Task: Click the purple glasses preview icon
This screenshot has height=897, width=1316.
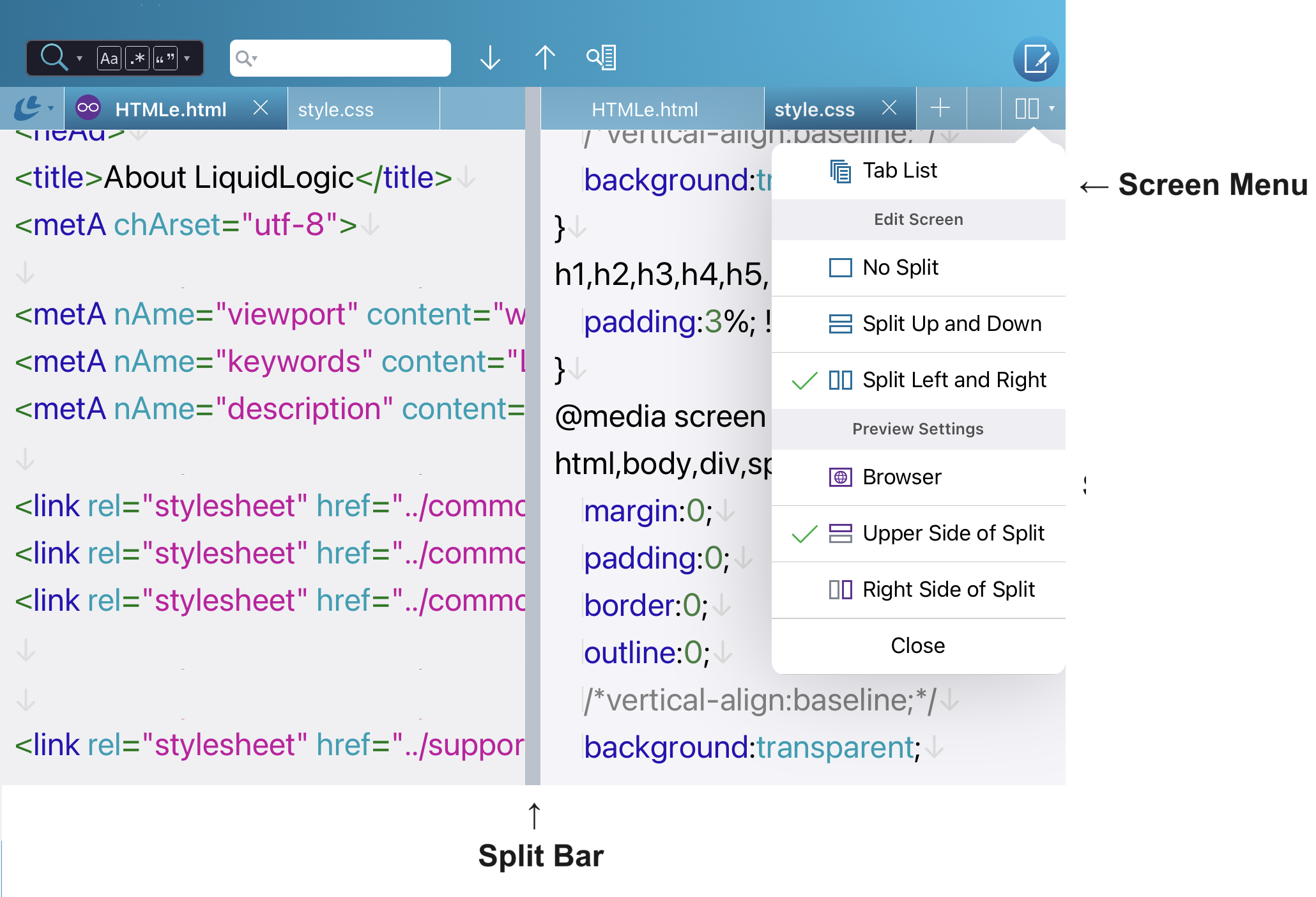Action: 88,107
